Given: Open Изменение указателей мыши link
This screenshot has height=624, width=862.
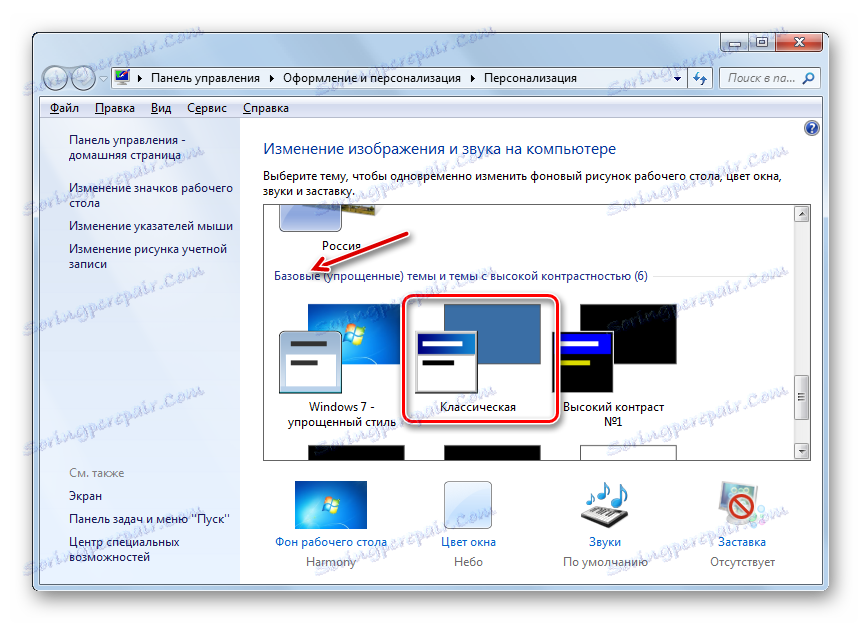Looking at the screenshot, I should tap(151, 226).
